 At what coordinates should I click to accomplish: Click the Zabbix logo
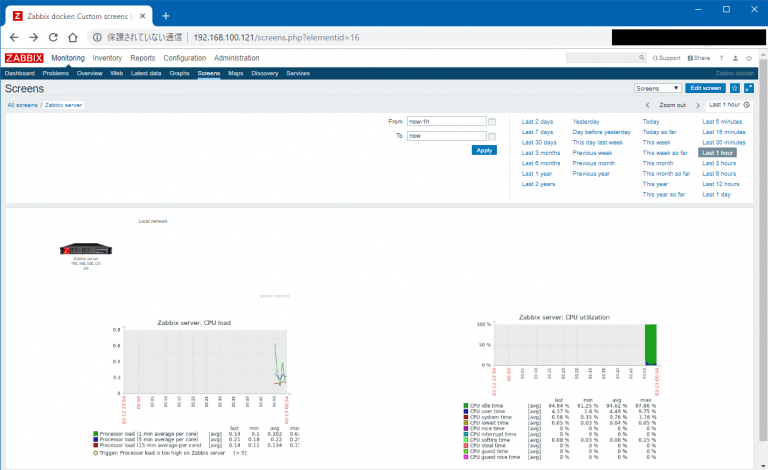tap(24, 58)
